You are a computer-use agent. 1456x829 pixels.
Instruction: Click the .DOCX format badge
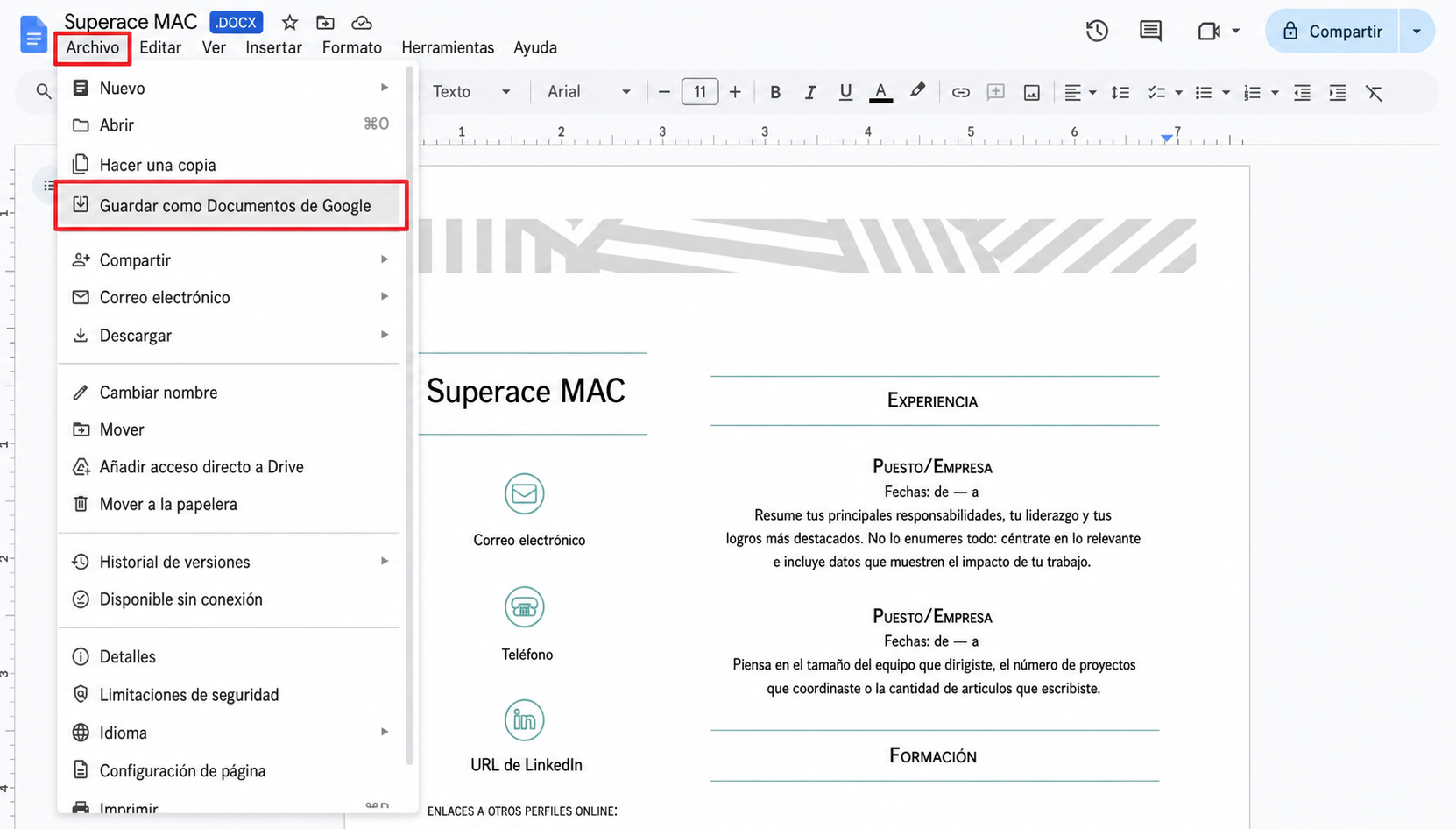[x=237, y=23]
